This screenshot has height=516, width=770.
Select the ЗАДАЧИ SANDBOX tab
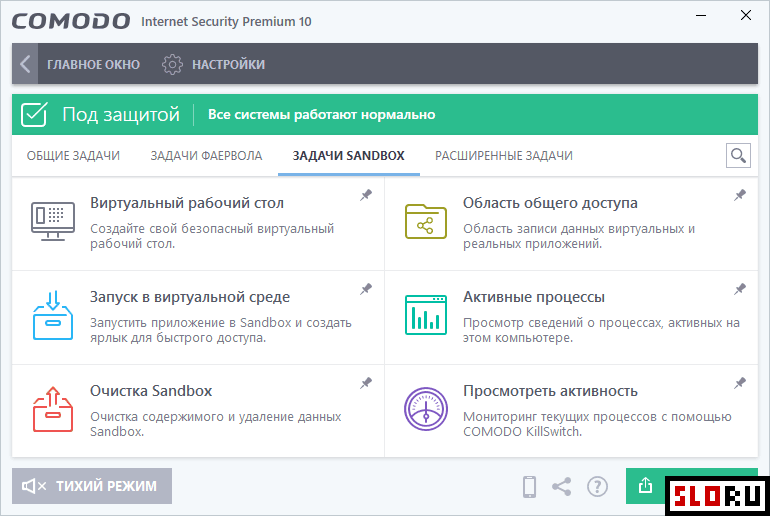(349, 156)
